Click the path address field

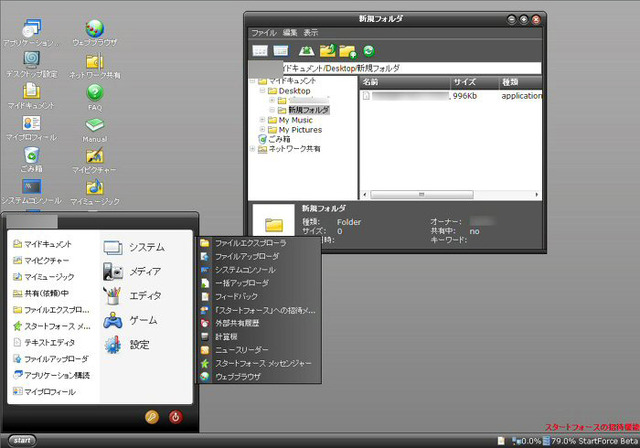coord(395,68)
